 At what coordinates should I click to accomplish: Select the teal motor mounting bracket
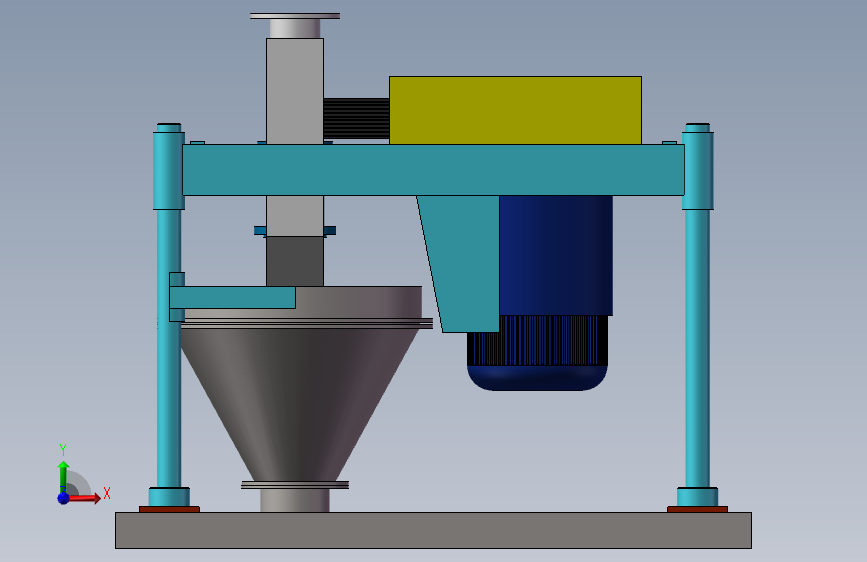(462, 263)
